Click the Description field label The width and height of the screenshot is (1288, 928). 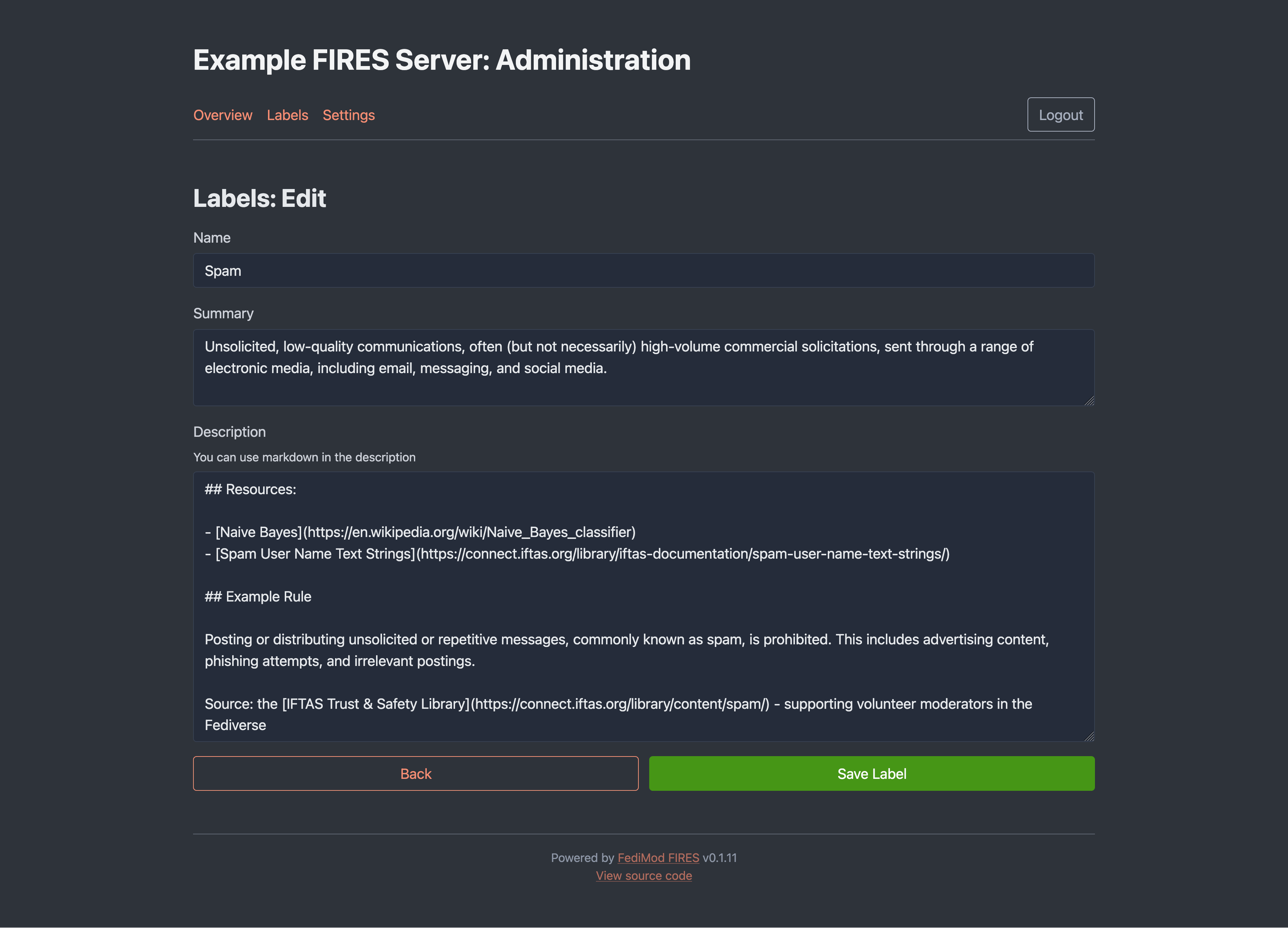(x=229, y=432)
